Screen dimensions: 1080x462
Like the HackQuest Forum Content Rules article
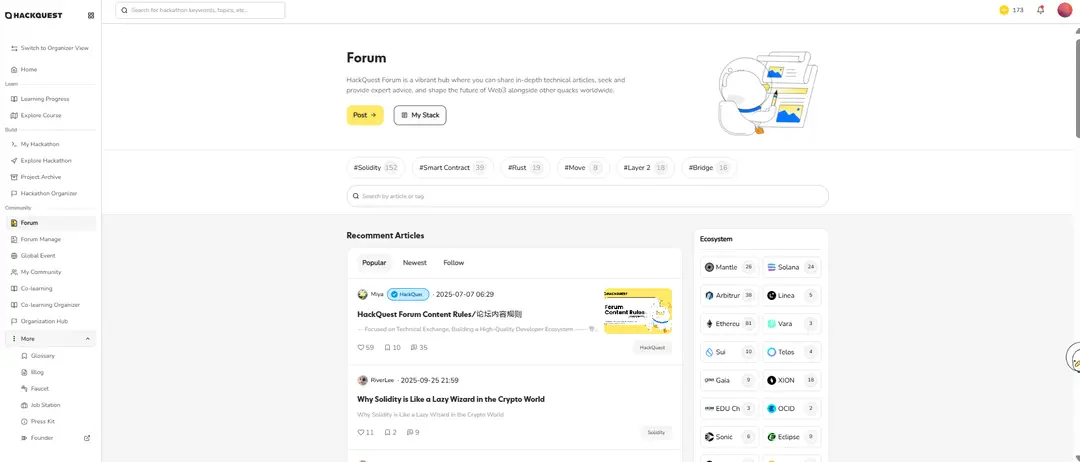361,348
